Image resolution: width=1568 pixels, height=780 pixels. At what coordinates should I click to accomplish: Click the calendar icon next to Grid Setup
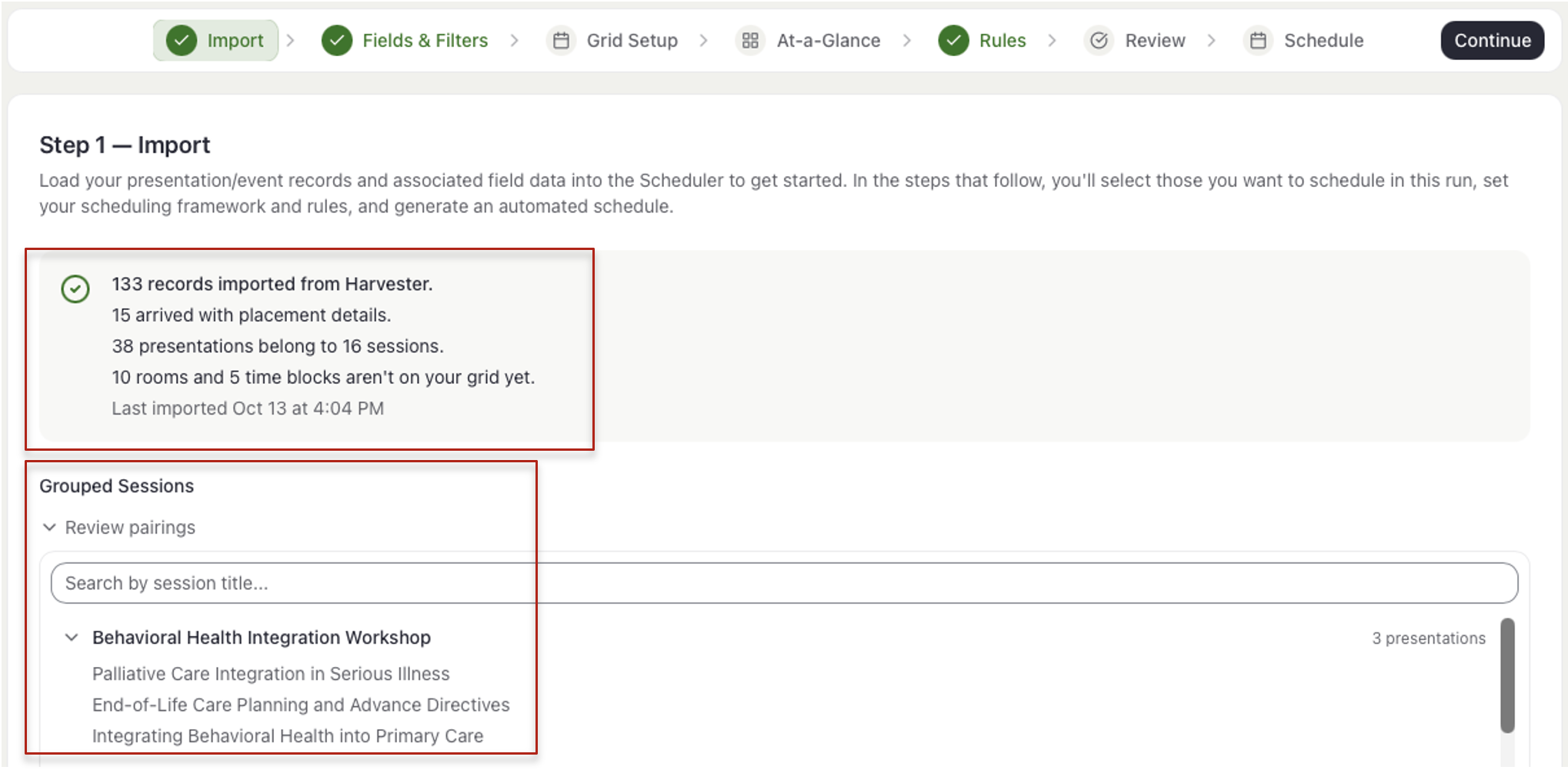click(x=562, y=40)
